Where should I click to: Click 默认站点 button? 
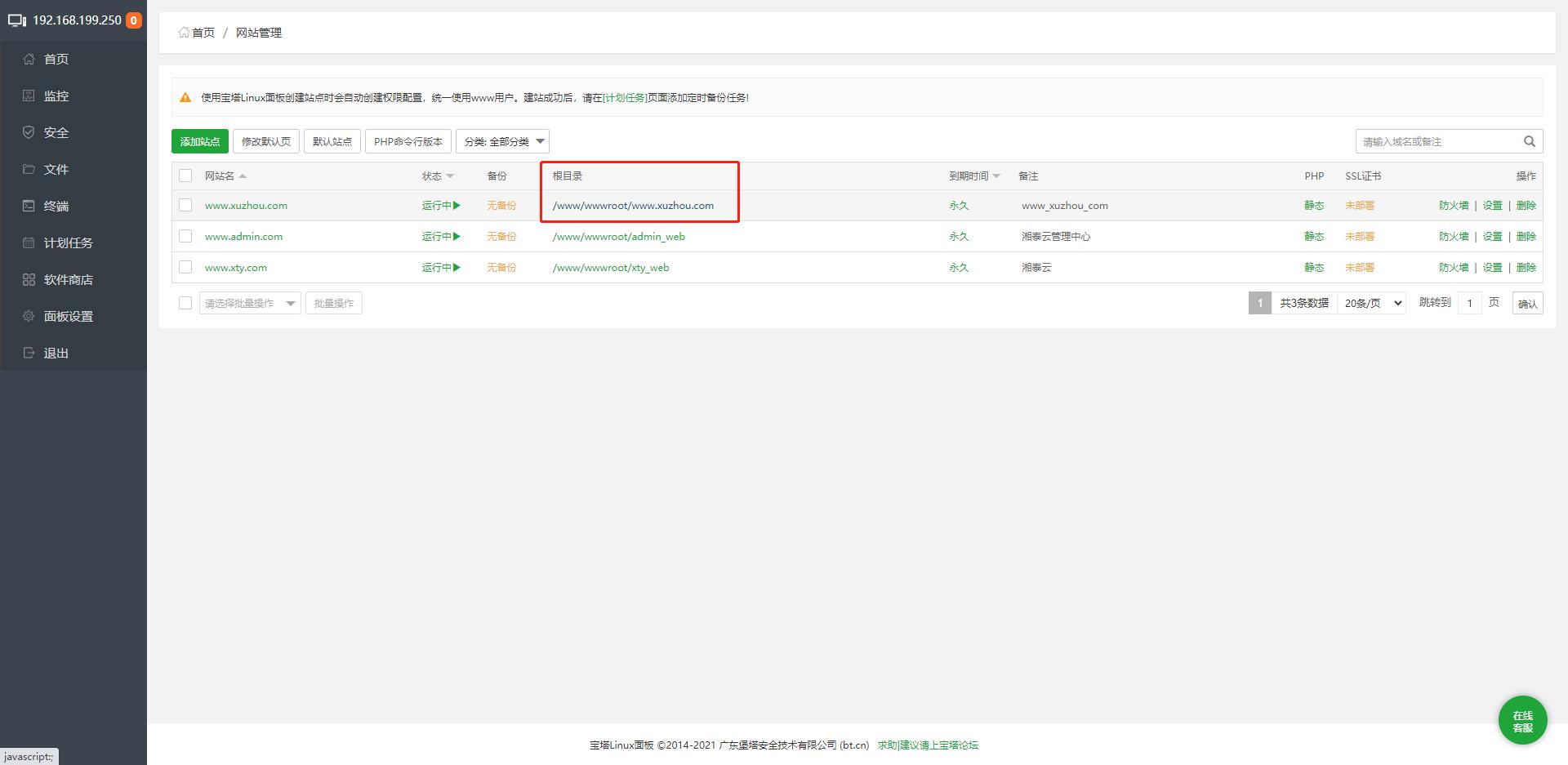(332, 141)
